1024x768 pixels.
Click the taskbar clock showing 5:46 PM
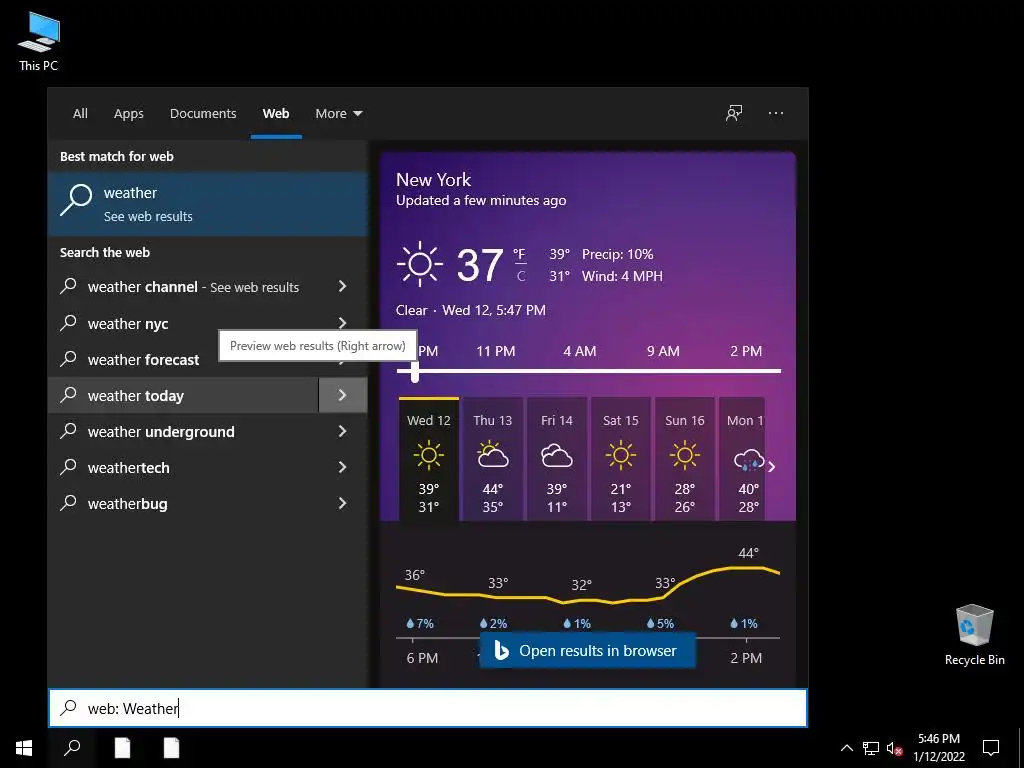click(x=938, y=748)
